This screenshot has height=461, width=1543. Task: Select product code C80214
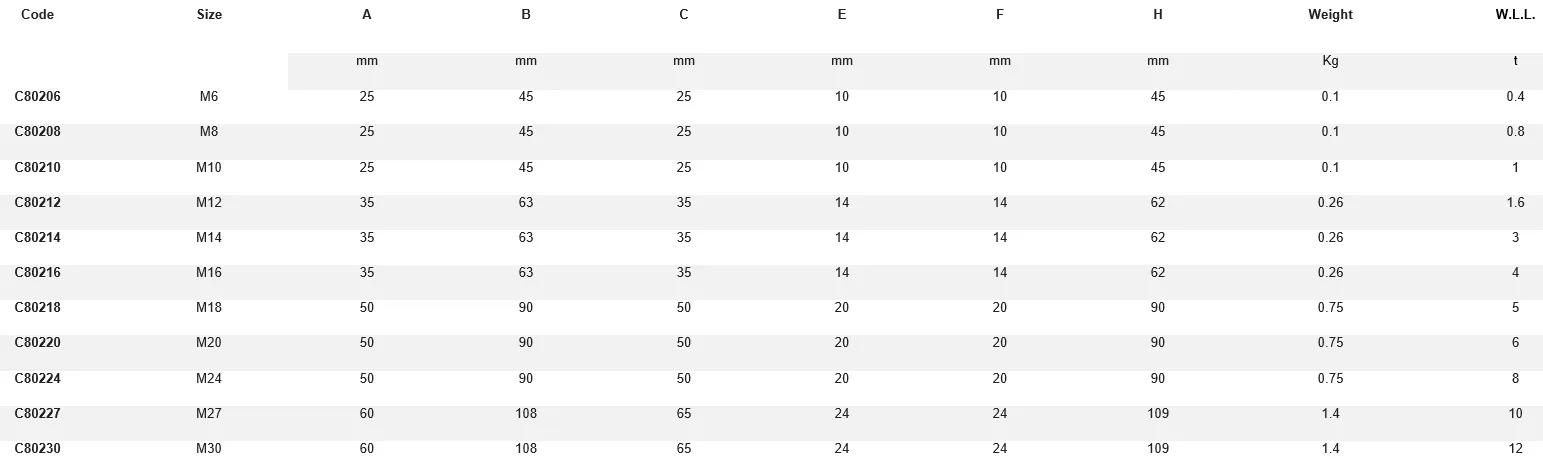point(37,238)
